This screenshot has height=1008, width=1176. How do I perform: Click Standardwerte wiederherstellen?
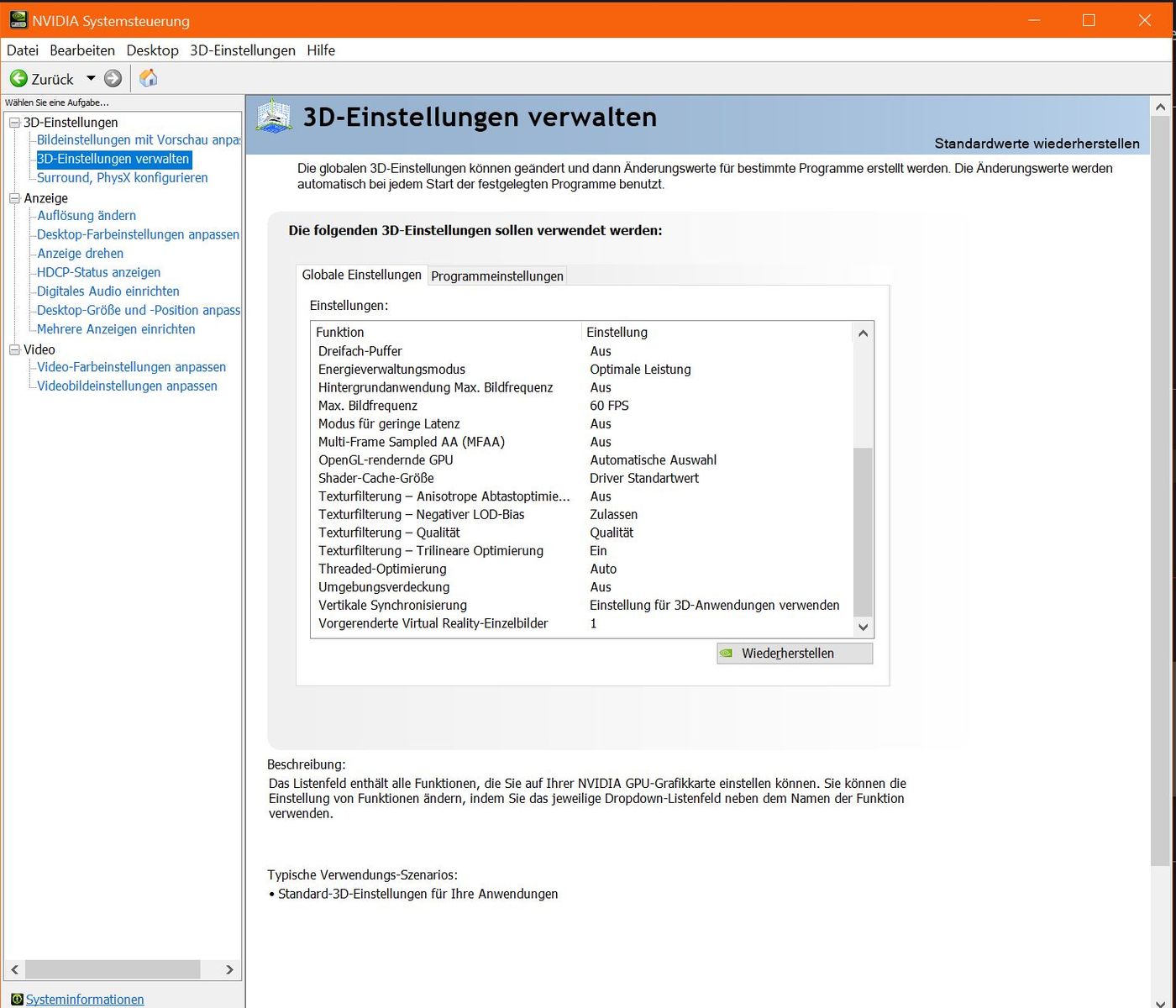click(1037, 144)
